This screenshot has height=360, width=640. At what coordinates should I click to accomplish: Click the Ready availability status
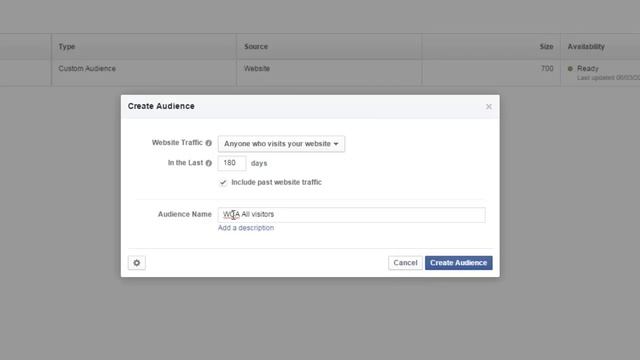point(587,69)
